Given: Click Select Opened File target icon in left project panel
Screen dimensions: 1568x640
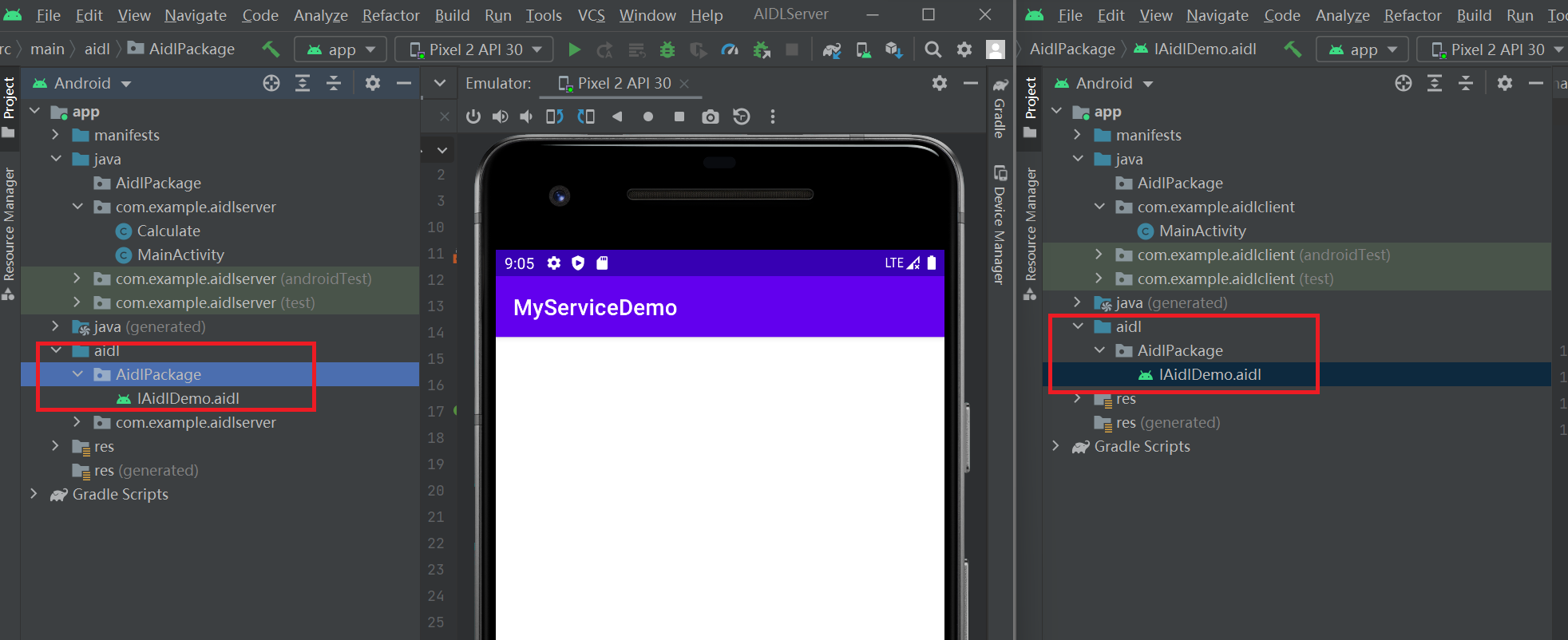Looking at the screenshot, I should 271,83.
